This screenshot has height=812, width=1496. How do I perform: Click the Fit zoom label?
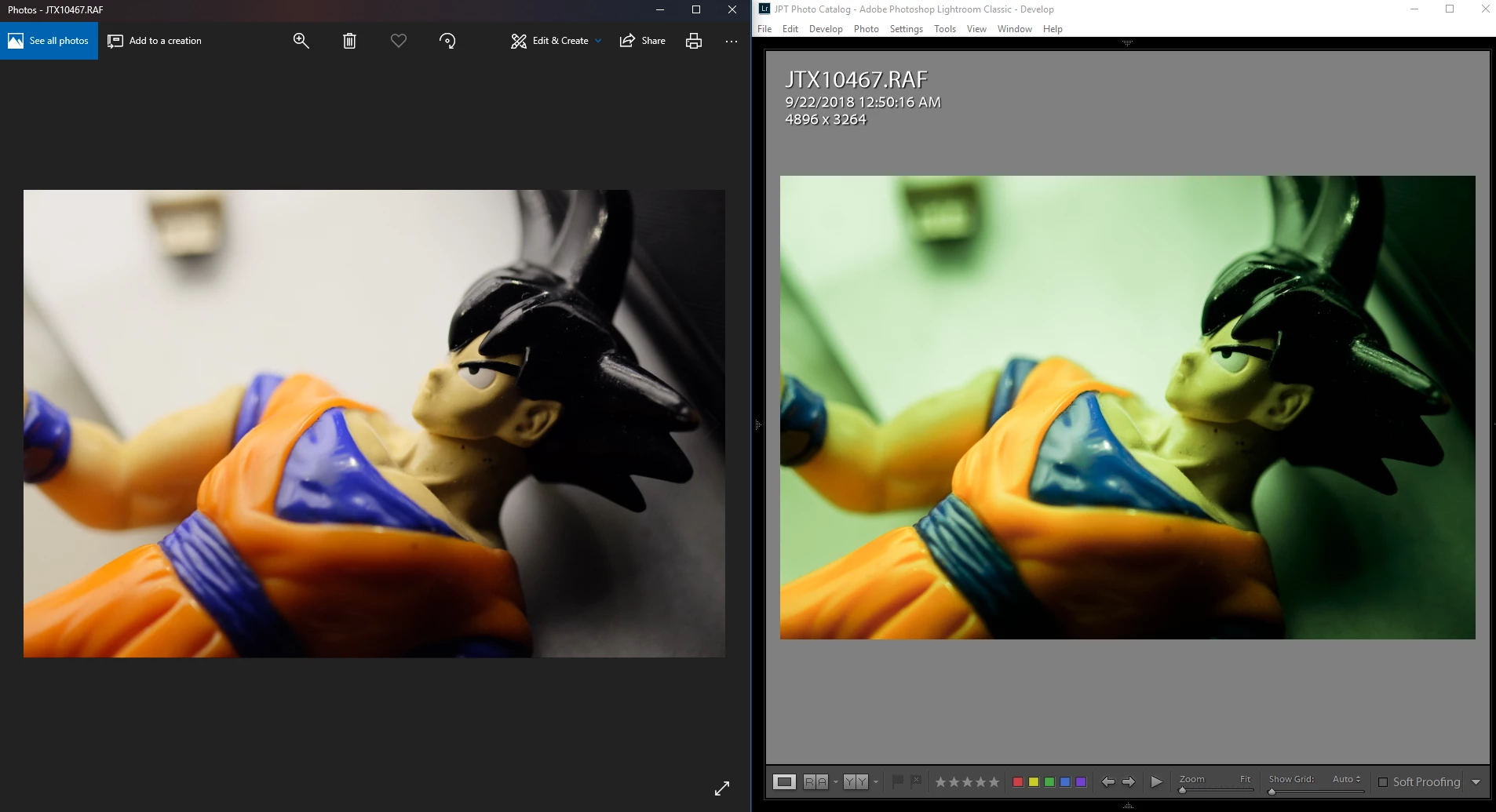pos(1245,779)
